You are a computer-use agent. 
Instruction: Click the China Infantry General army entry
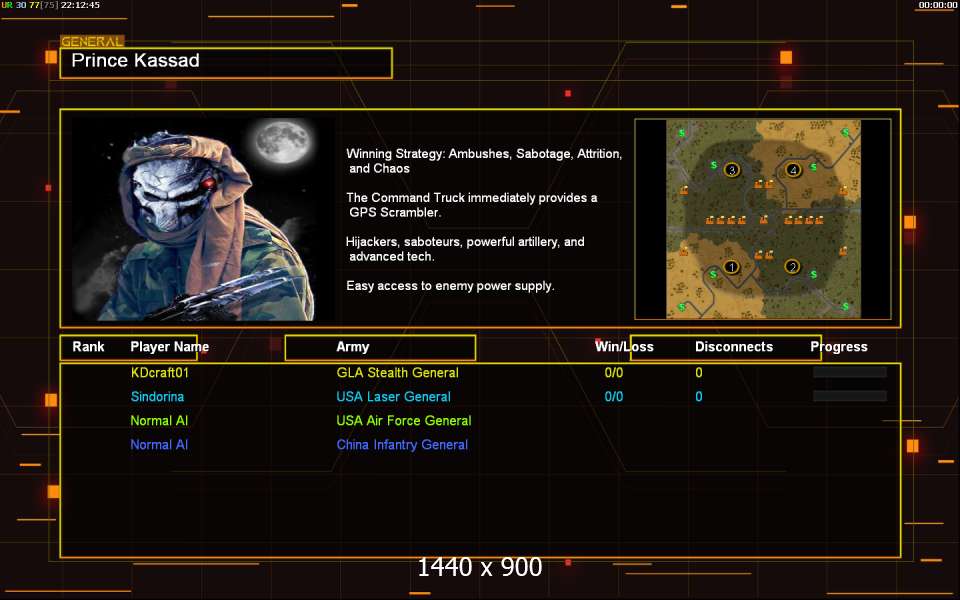tap(402, 444)
